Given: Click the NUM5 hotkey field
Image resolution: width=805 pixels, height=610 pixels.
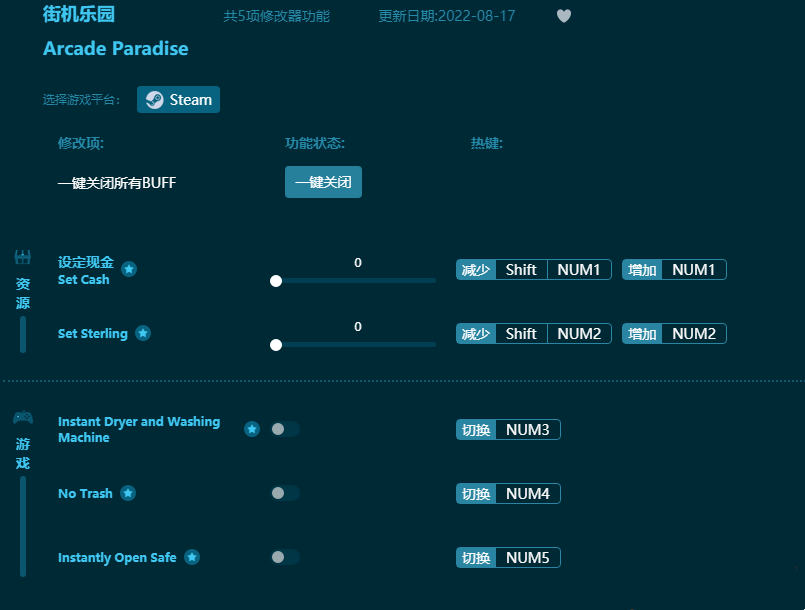Looking at the screenshot, I should [528, 558].
